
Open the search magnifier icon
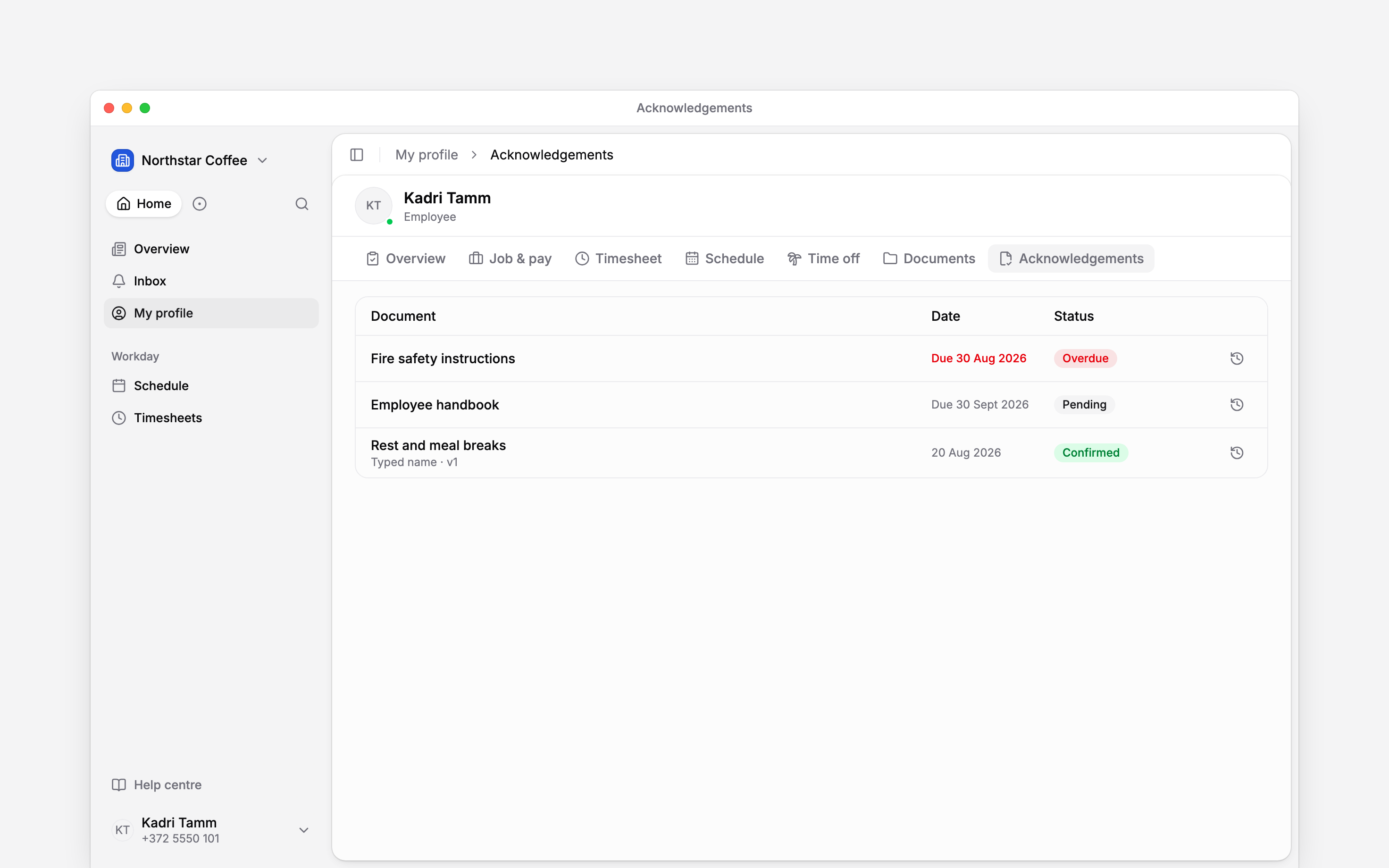point(302,204)
